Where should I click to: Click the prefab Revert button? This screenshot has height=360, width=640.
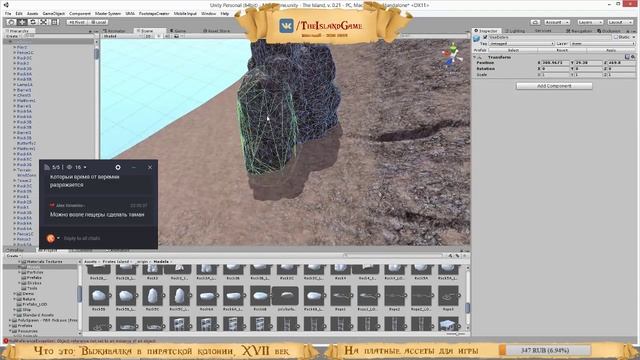click(562, 50)
